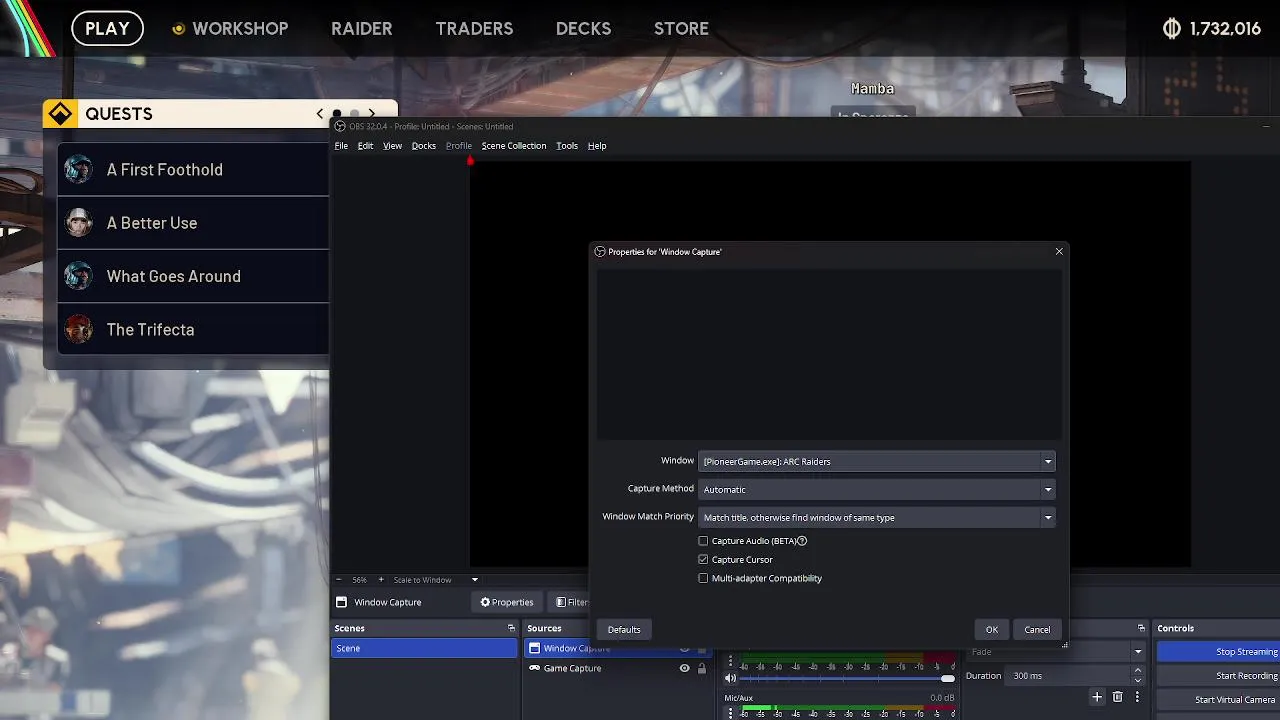Click Start Virtual Camera in Controls
Viewport: 1280px width, 720px height.
coord(1219,700)
